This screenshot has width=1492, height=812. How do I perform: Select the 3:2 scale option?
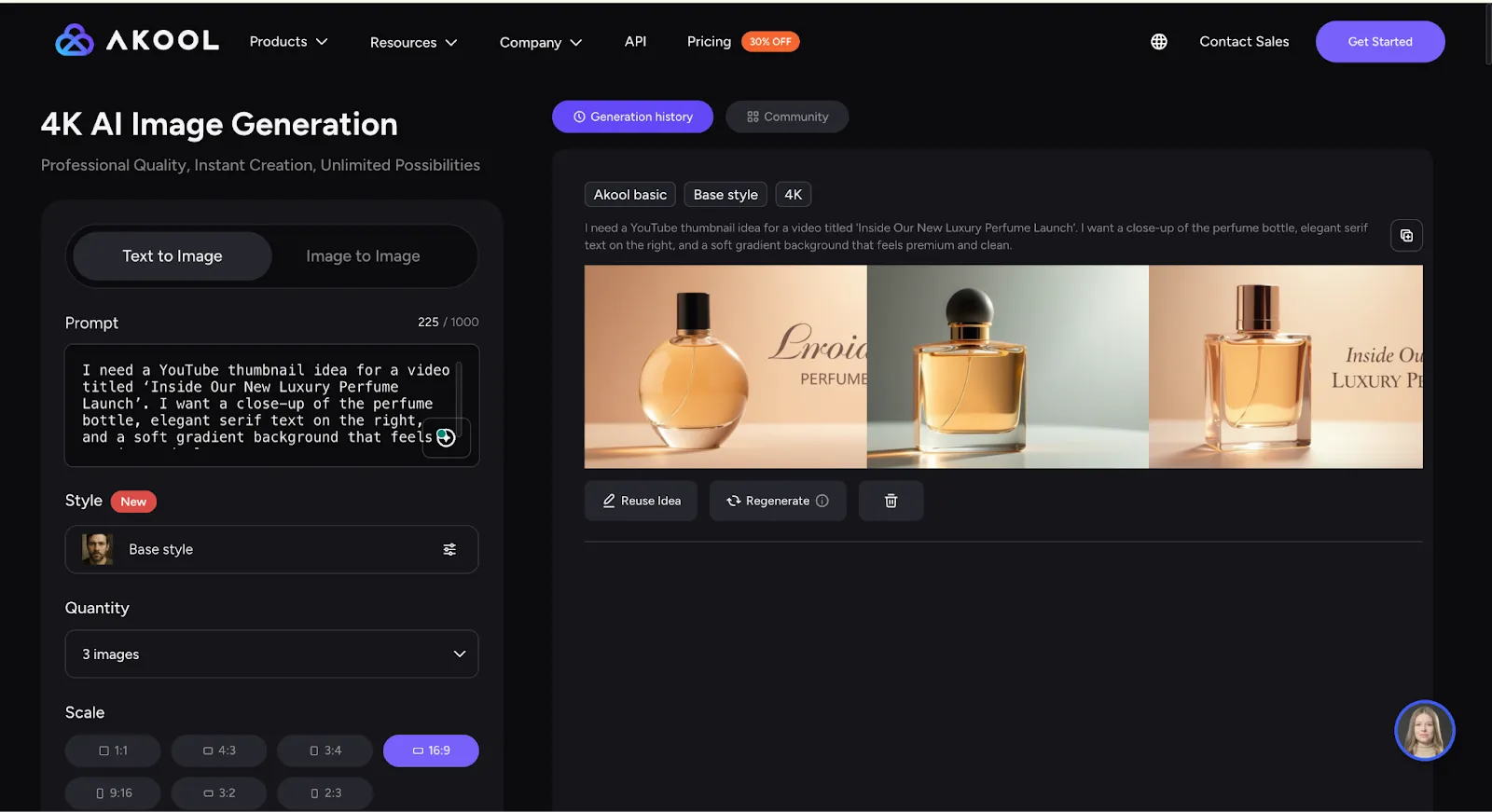[219, 793]
